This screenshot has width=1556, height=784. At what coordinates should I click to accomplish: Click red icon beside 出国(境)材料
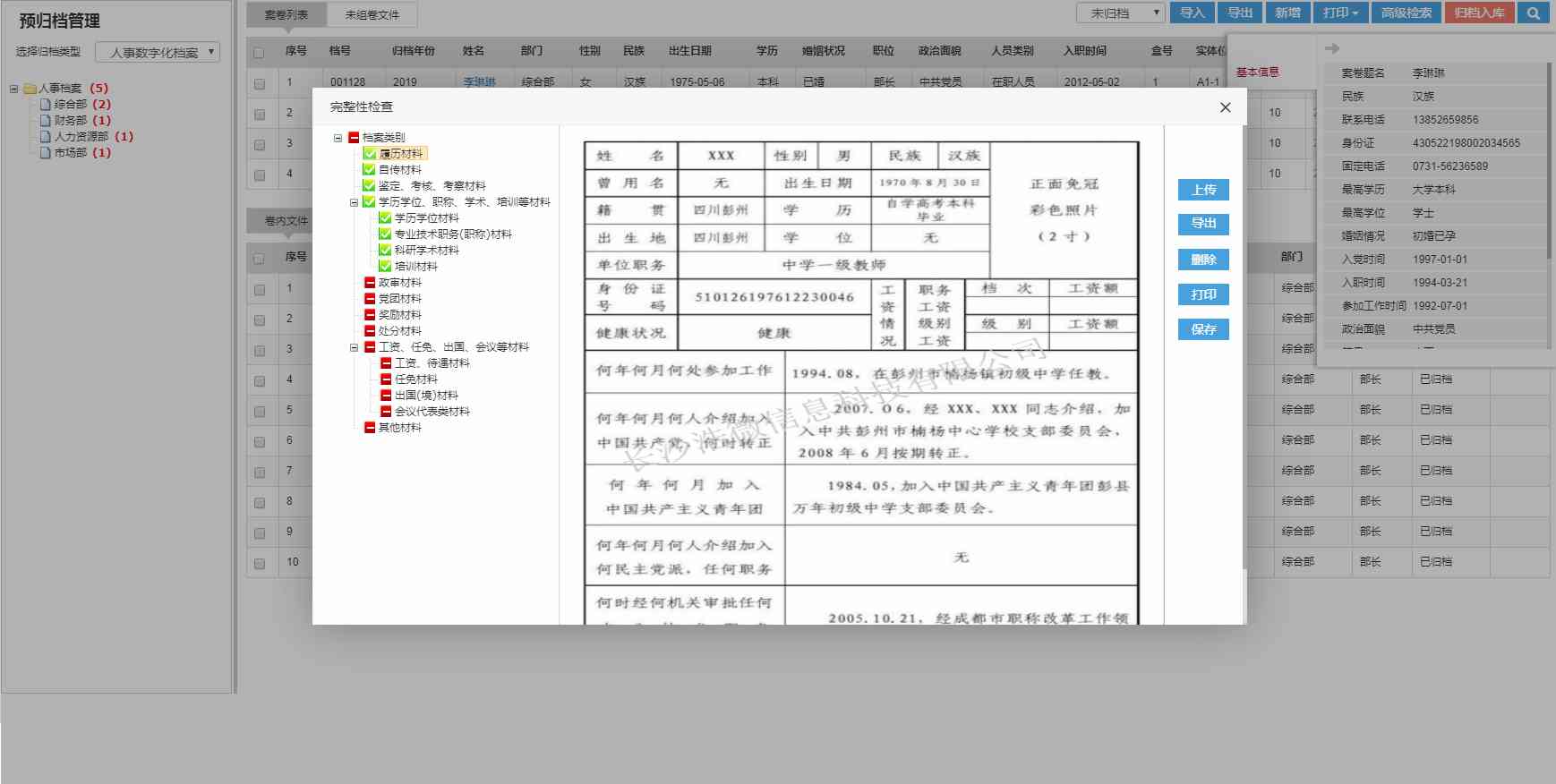385,396
